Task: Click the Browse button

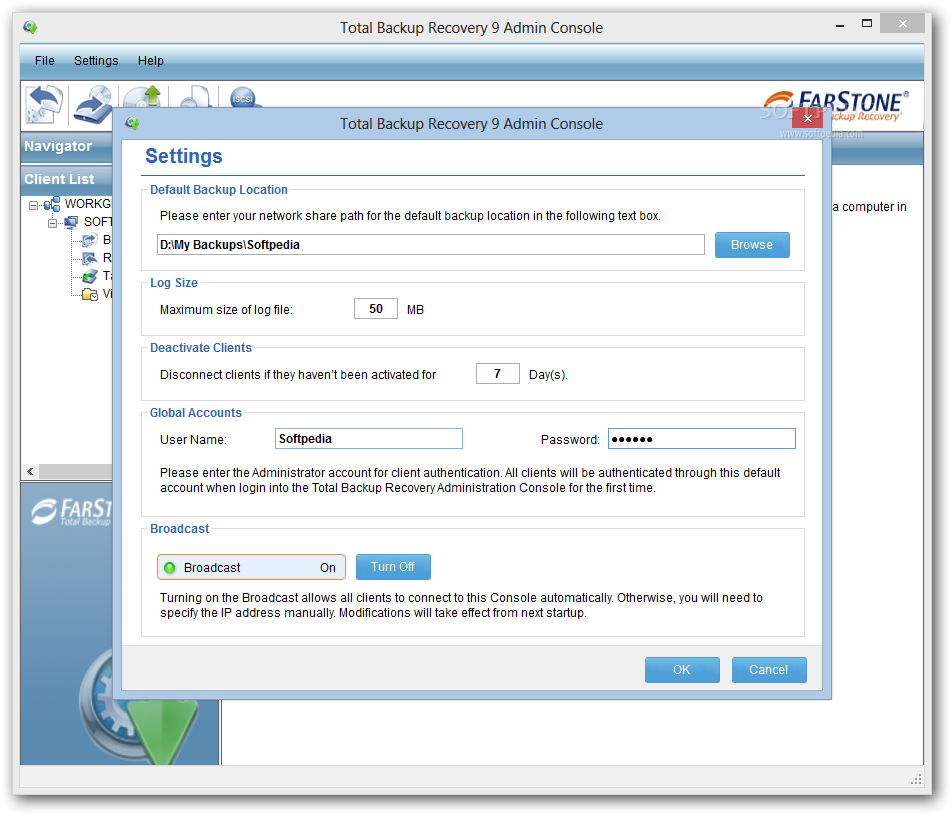Action: 752,245
